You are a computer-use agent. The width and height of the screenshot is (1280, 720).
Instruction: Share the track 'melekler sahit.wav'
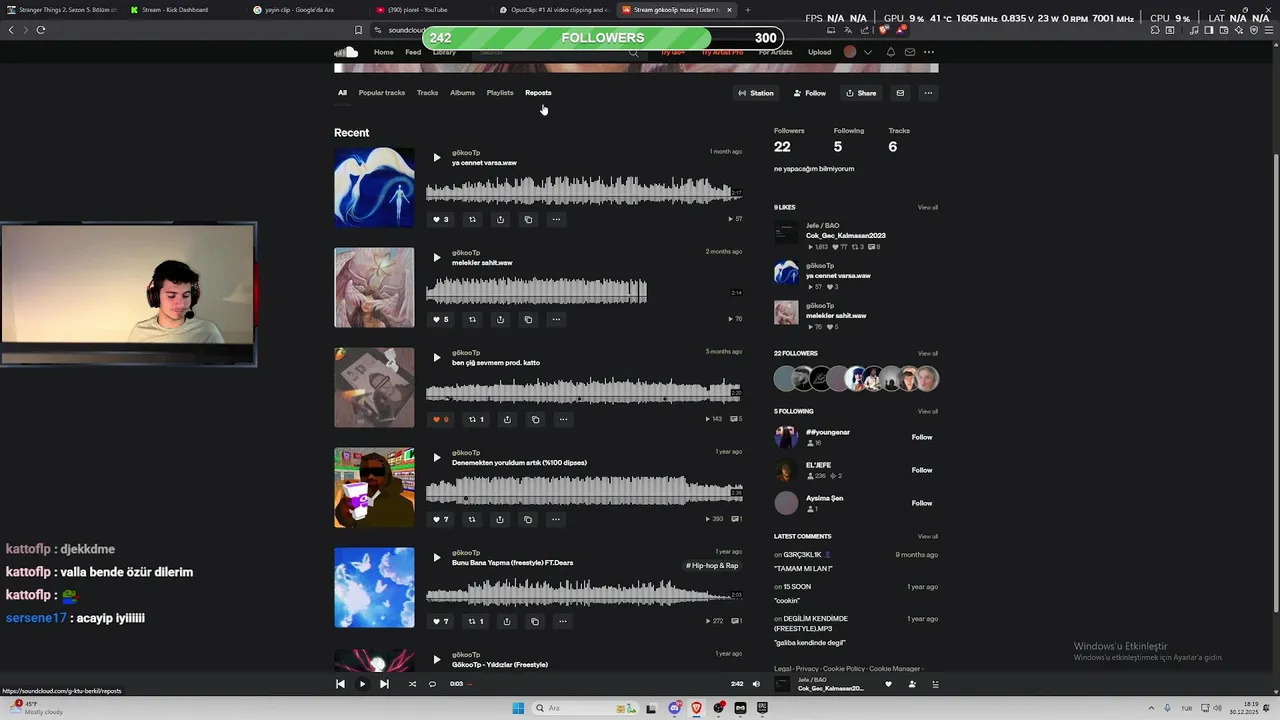pyautogui.click(x=500, y=319)
